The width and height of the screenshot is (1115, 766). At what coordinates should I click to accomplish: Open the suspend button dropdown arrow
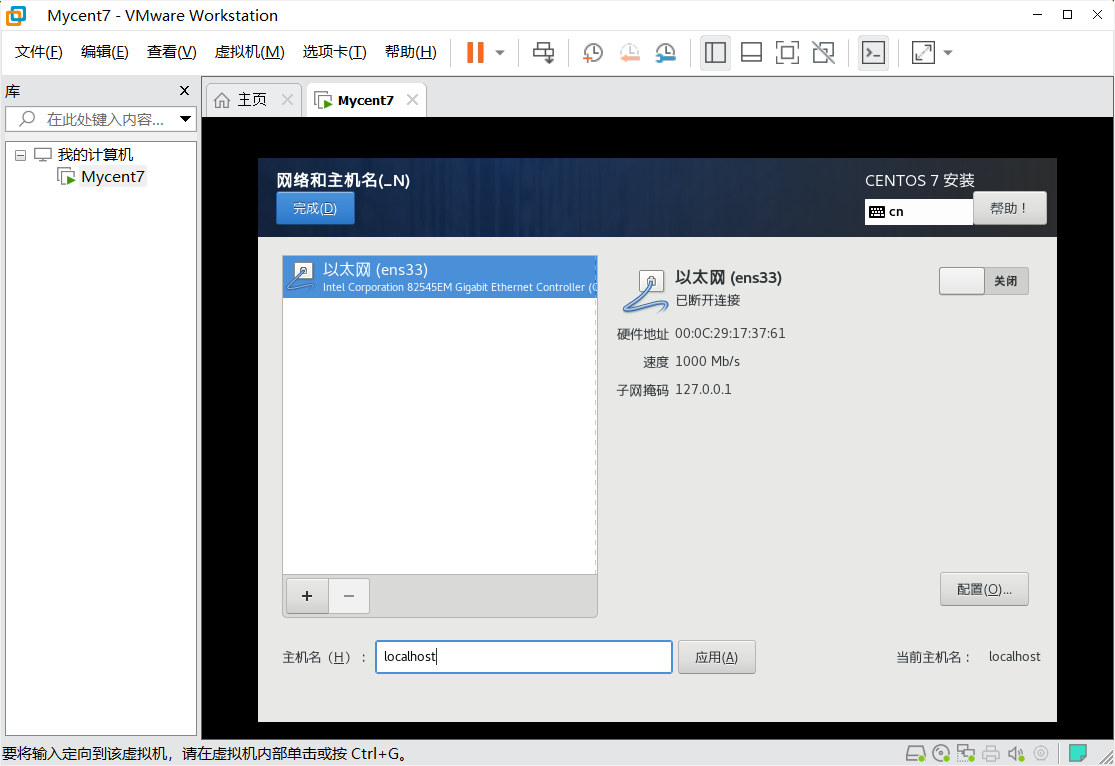(495, 52)
